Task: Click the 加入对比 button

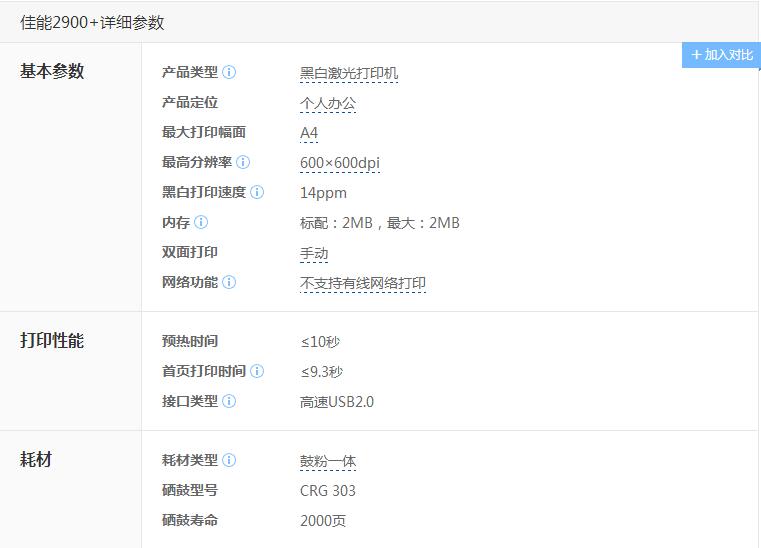Action: pos(721,55)
